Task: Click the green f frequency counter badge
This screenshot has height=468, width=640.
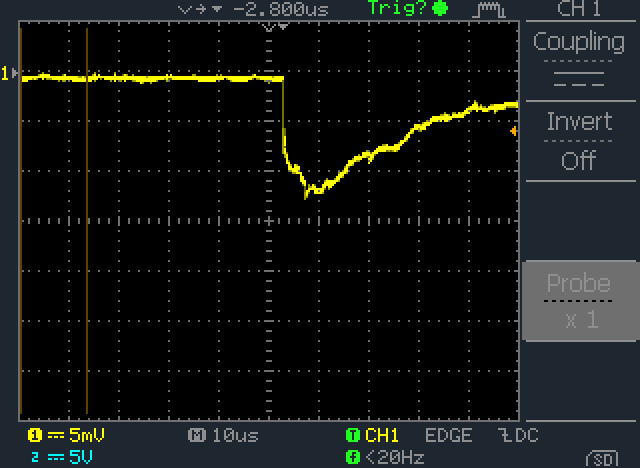Action: coord(353,457)
